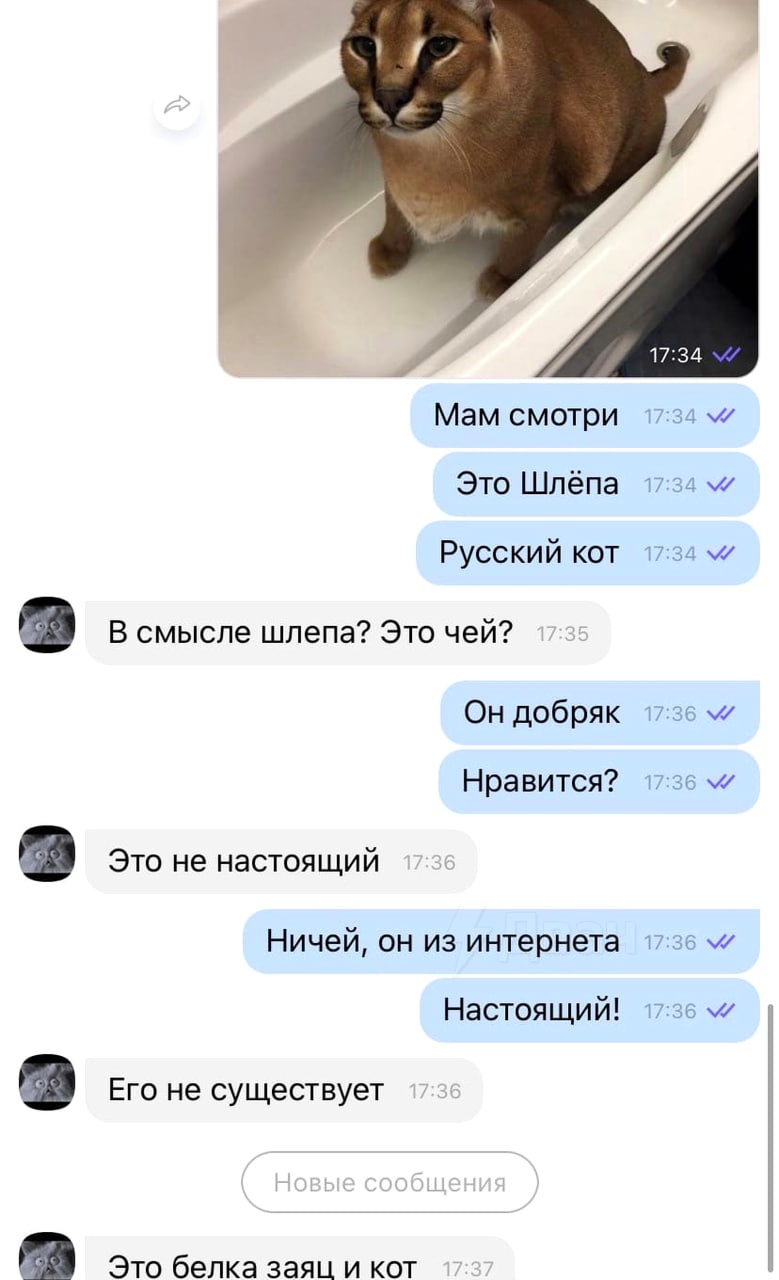Viewport: 779px width, 1280px height.
Task: Tap the 'Новые сообщения' pill button
Action: point(390,1183)
